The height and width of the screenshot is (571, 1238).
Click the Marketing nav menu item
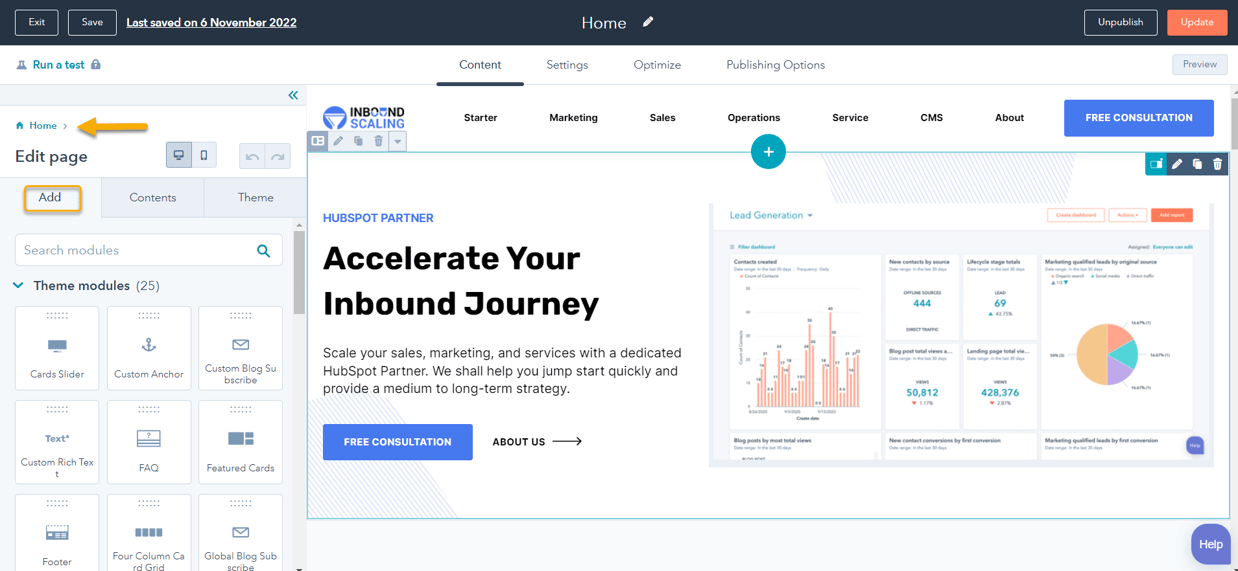pos(573,118)
